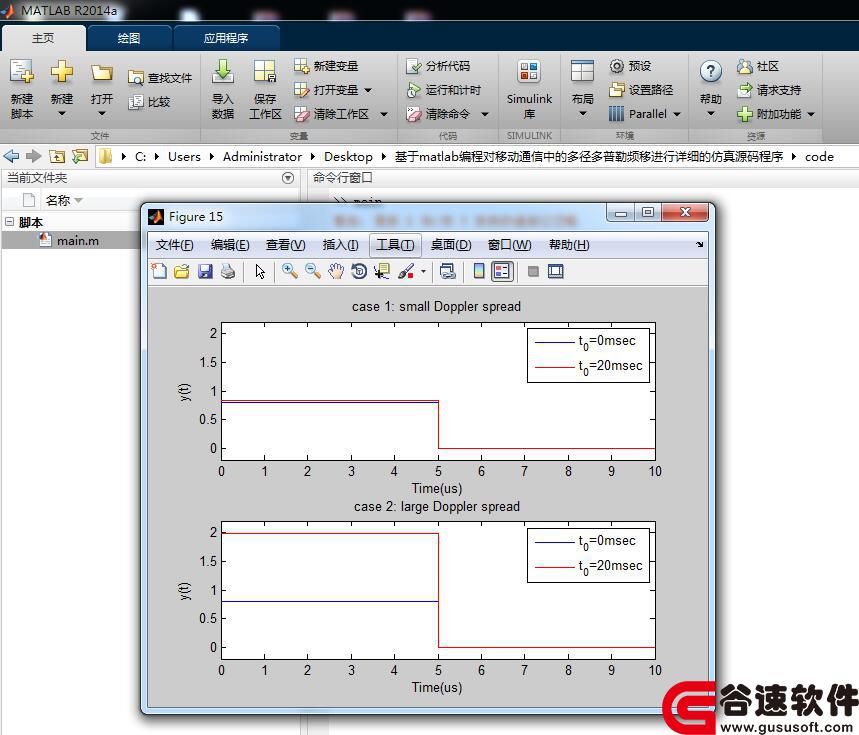
Task: Click the Set Path icon
Action: coord(616,89)
